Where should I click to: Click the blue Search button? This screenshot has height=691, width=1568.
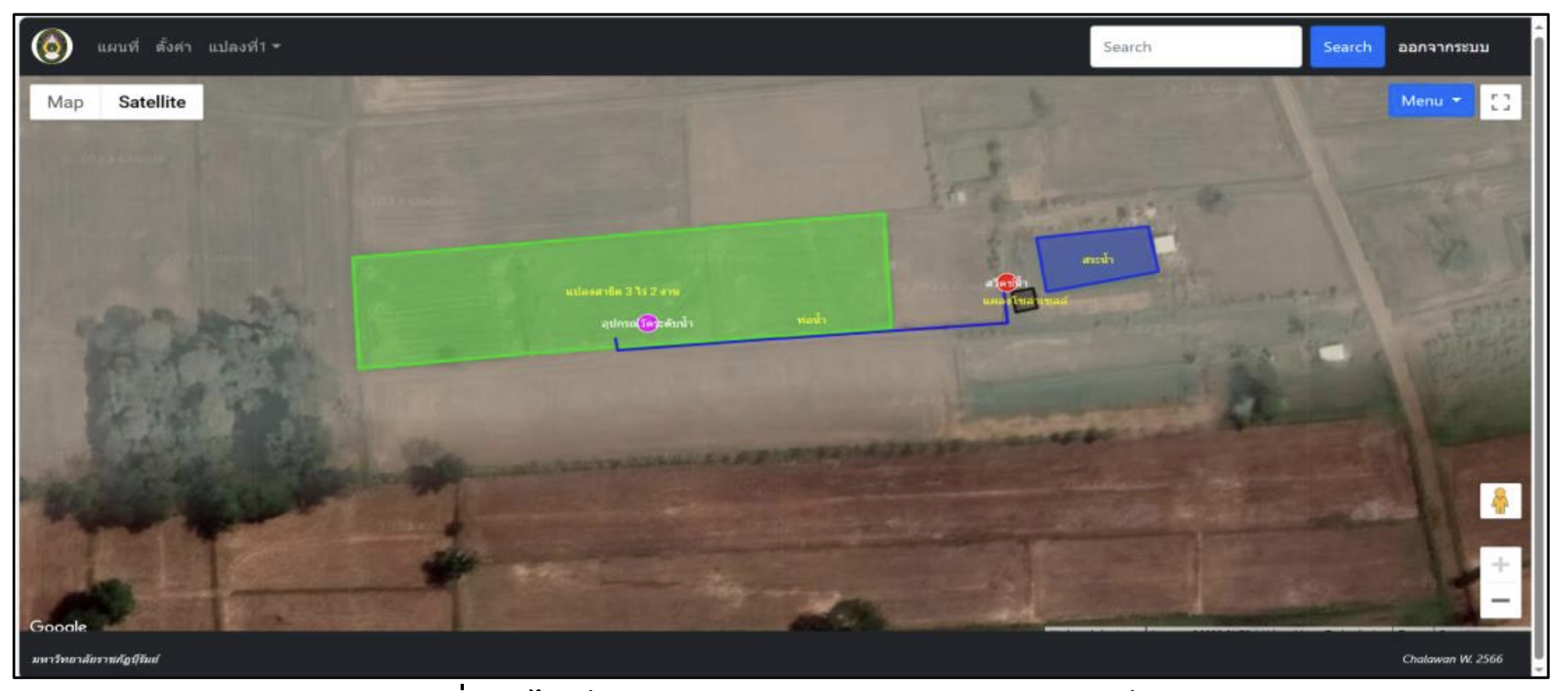pyautogui.click(x=1346, y=47)
